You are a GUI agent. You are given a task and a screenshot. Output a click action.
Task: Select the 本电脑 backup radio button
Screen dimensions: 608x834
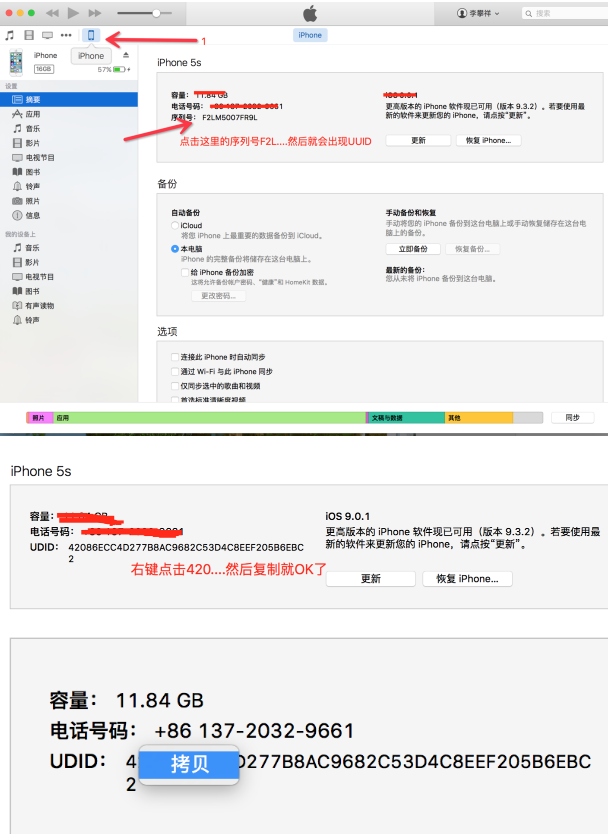coord(174,249)
